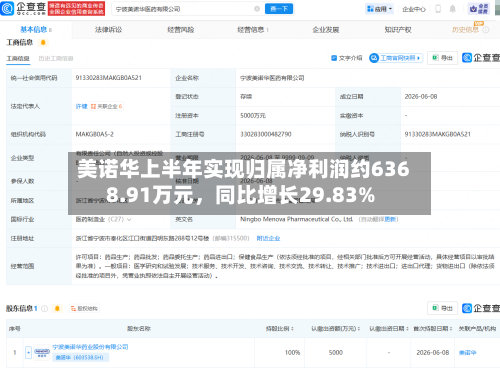
Task: Open stock tag 美诺华 (603538.SH)
Action: click(81, 357)
